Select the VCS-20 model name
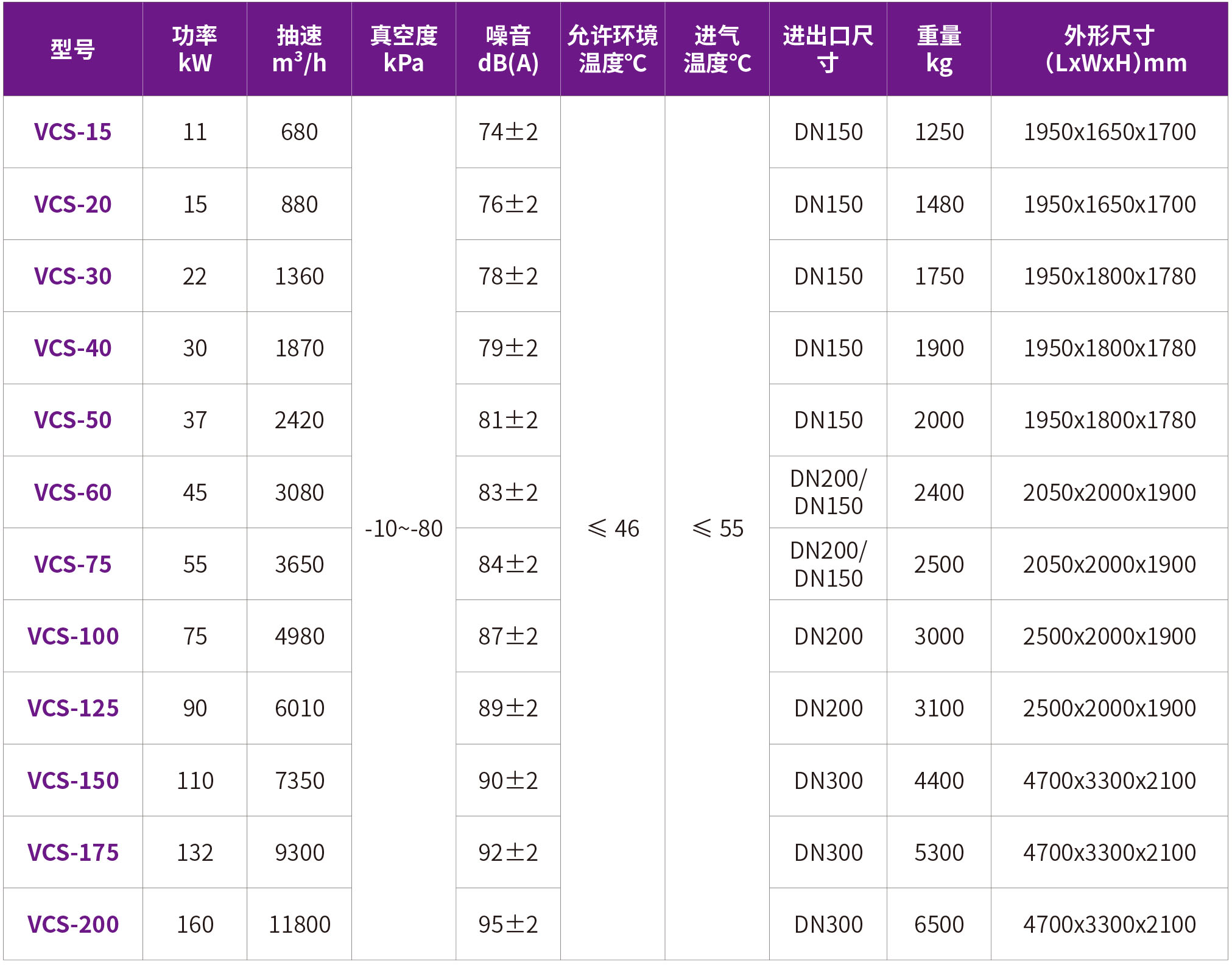The width and height of the screenshot is (1232, 965). tap(72, 205)
